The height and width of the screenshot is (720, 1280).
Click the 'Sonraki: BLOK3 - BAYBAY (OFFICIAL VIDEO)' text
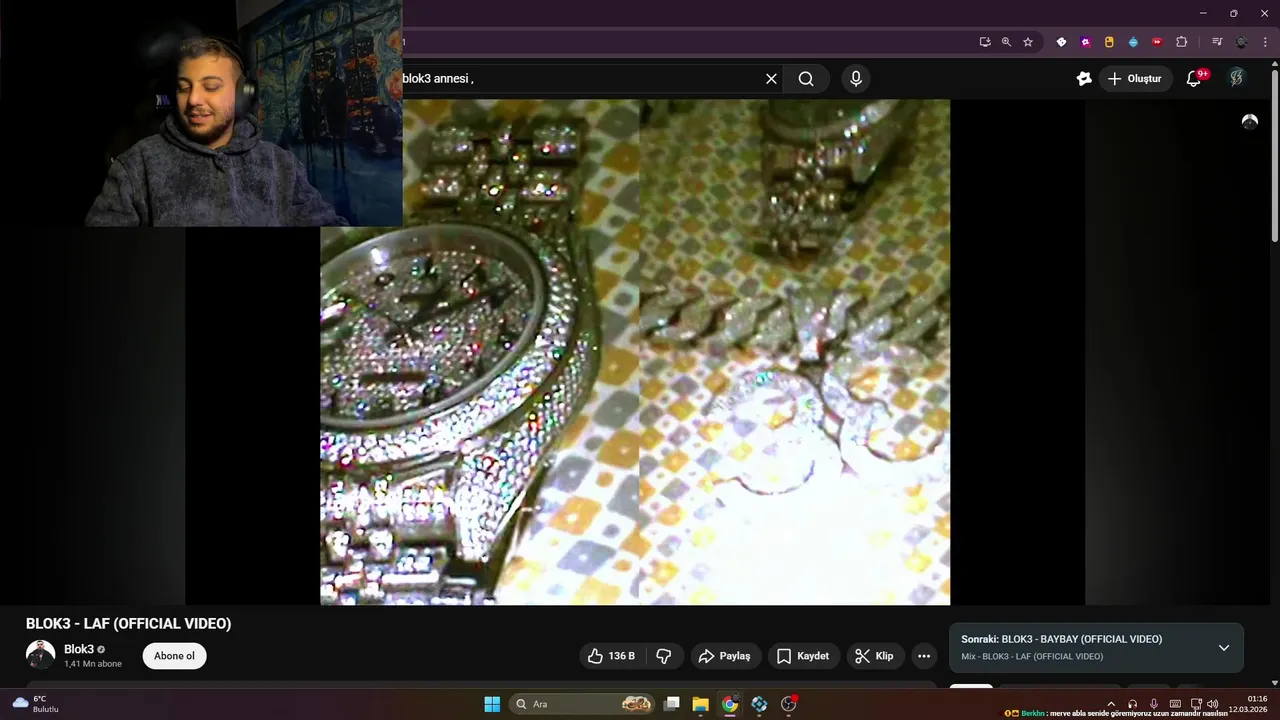click(x=1061, y=639)
